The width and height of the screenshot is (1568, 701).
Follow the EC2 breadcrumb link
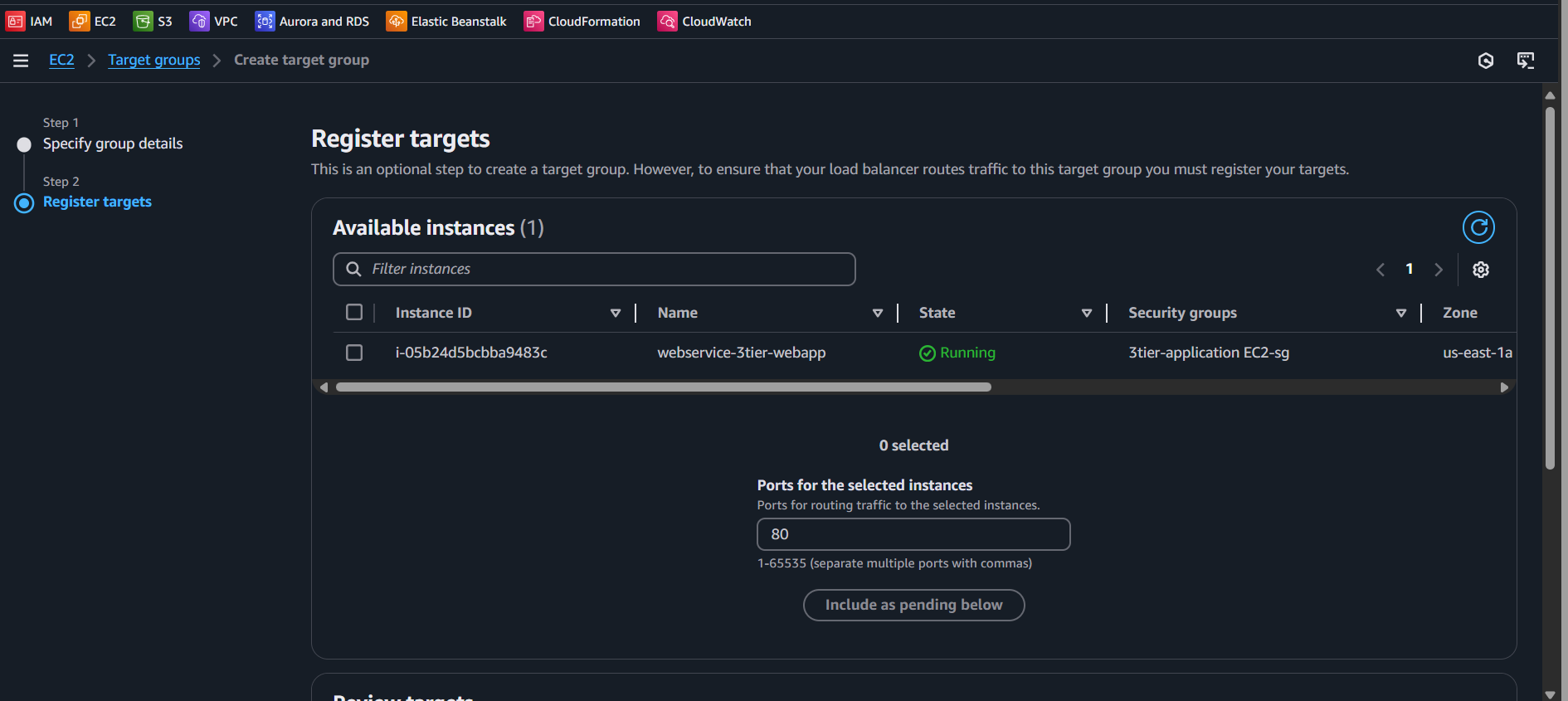[x=61, y=60]
